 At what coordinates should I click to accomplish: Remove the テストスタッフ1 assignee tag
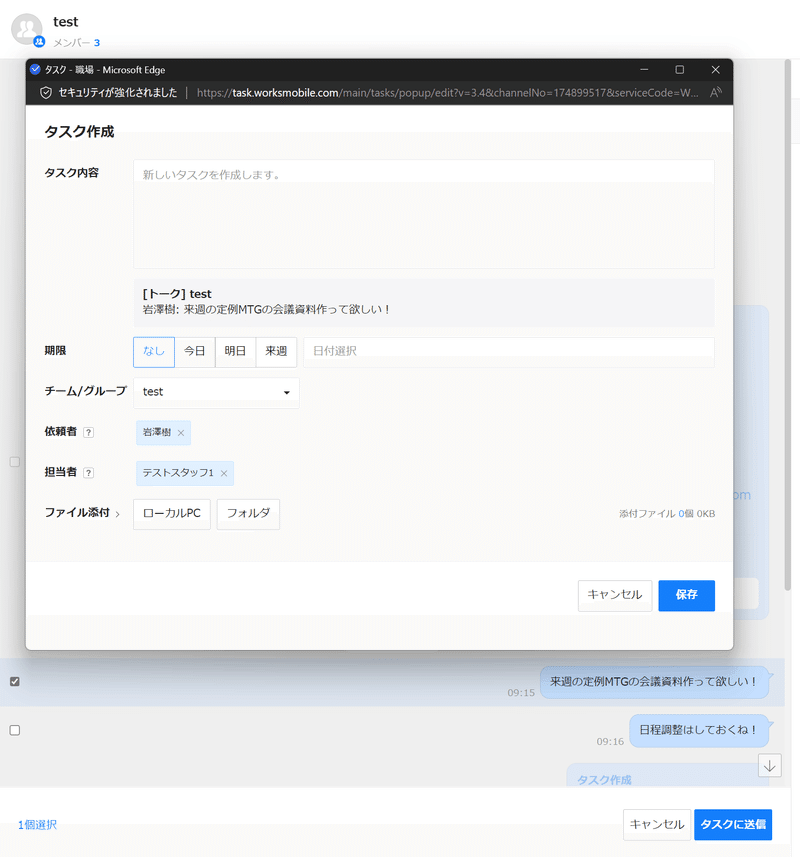click(x=224, y=473)
